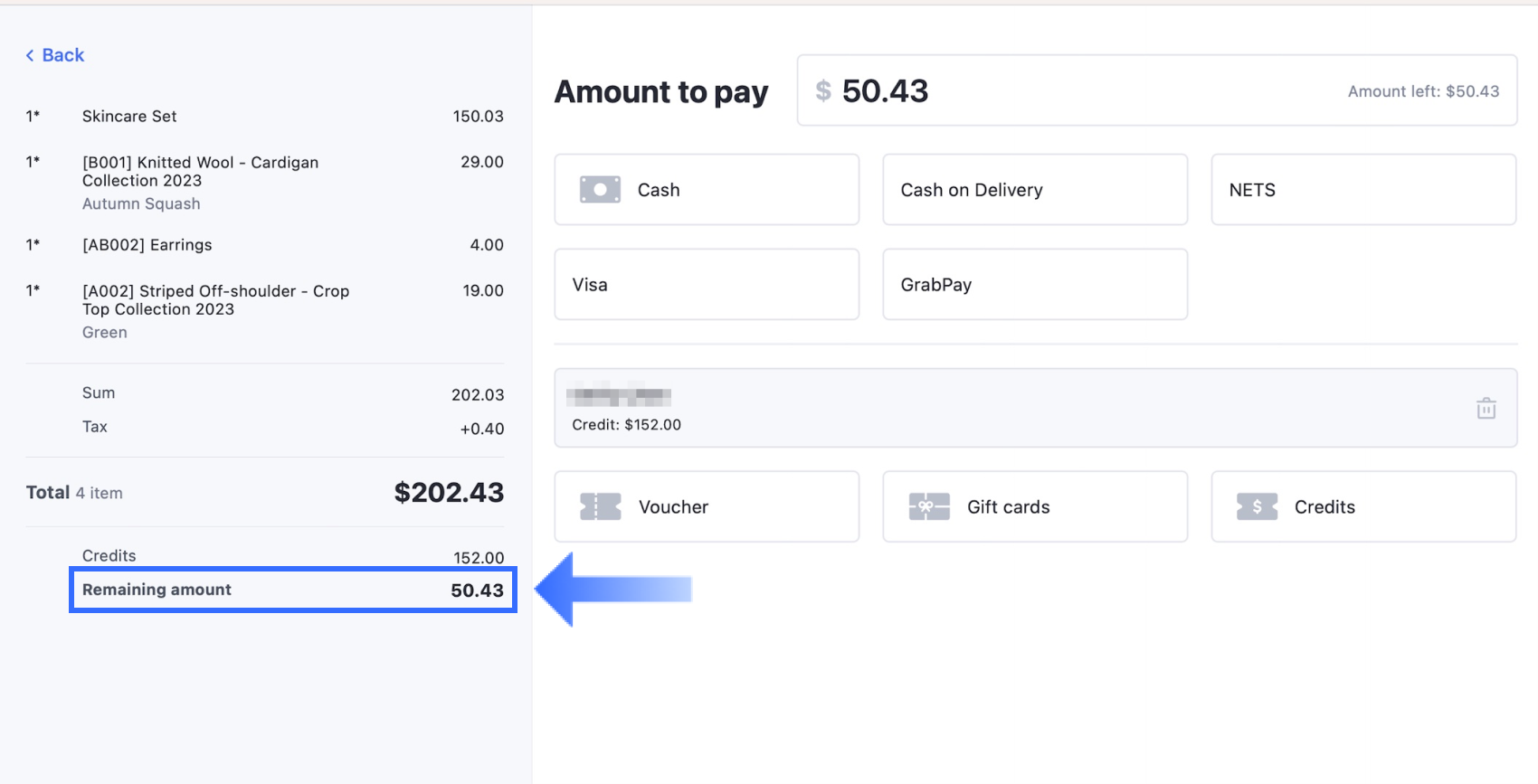
Task: Choose GrabPay payment option
Action: pos(1034,285)
